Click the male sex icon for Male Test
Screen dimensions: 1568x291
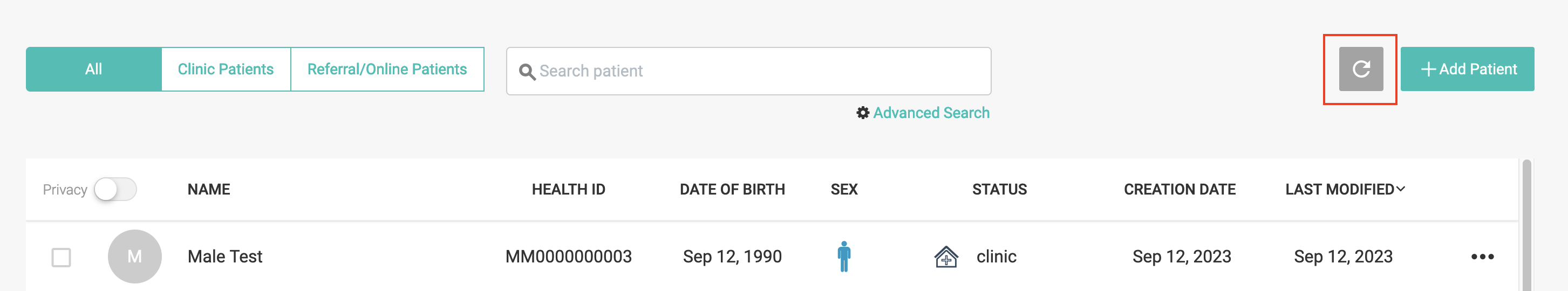point(844,257)
